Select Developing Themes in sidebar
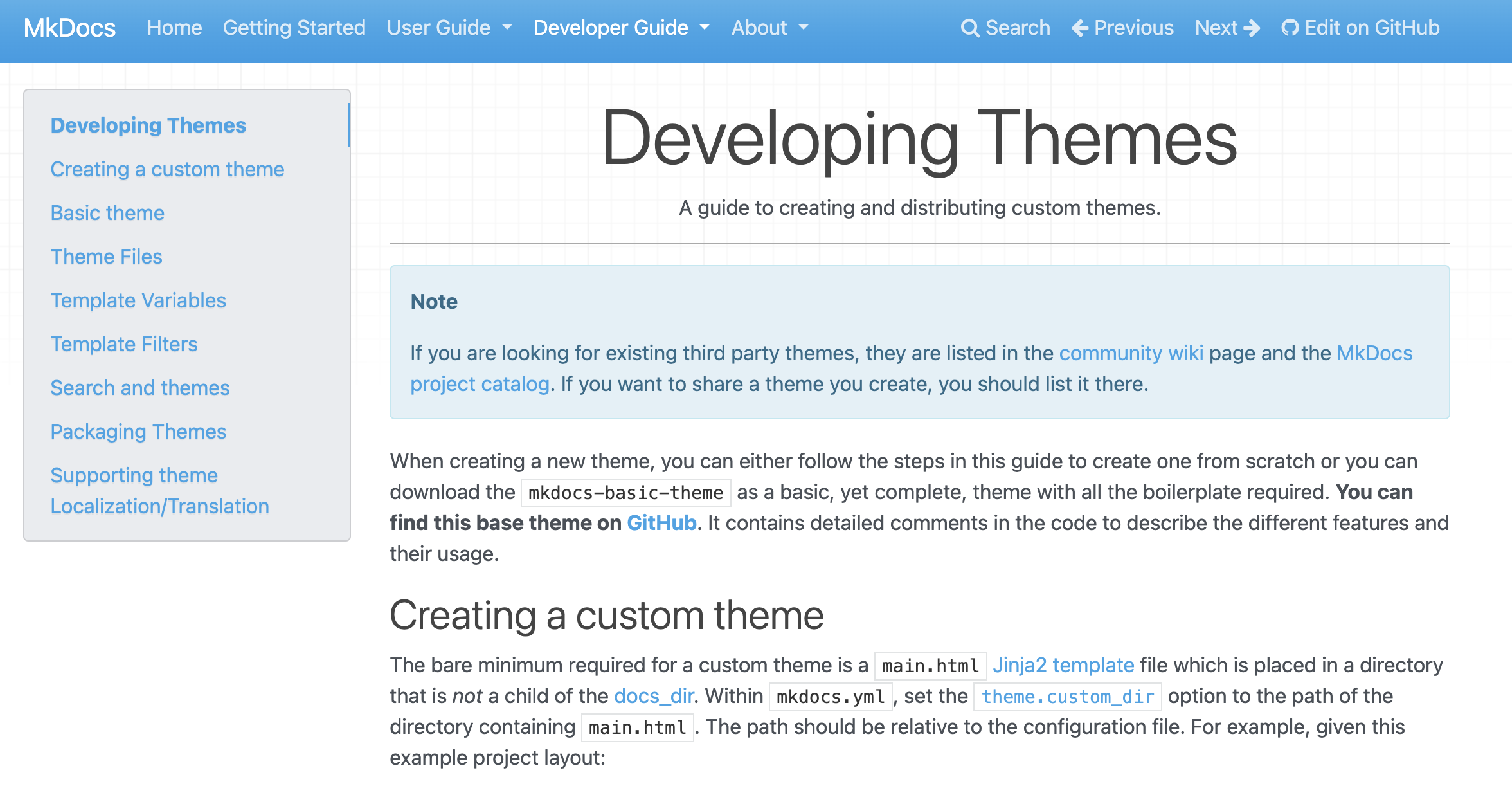The image size is (1512, 786). point(148,125)
